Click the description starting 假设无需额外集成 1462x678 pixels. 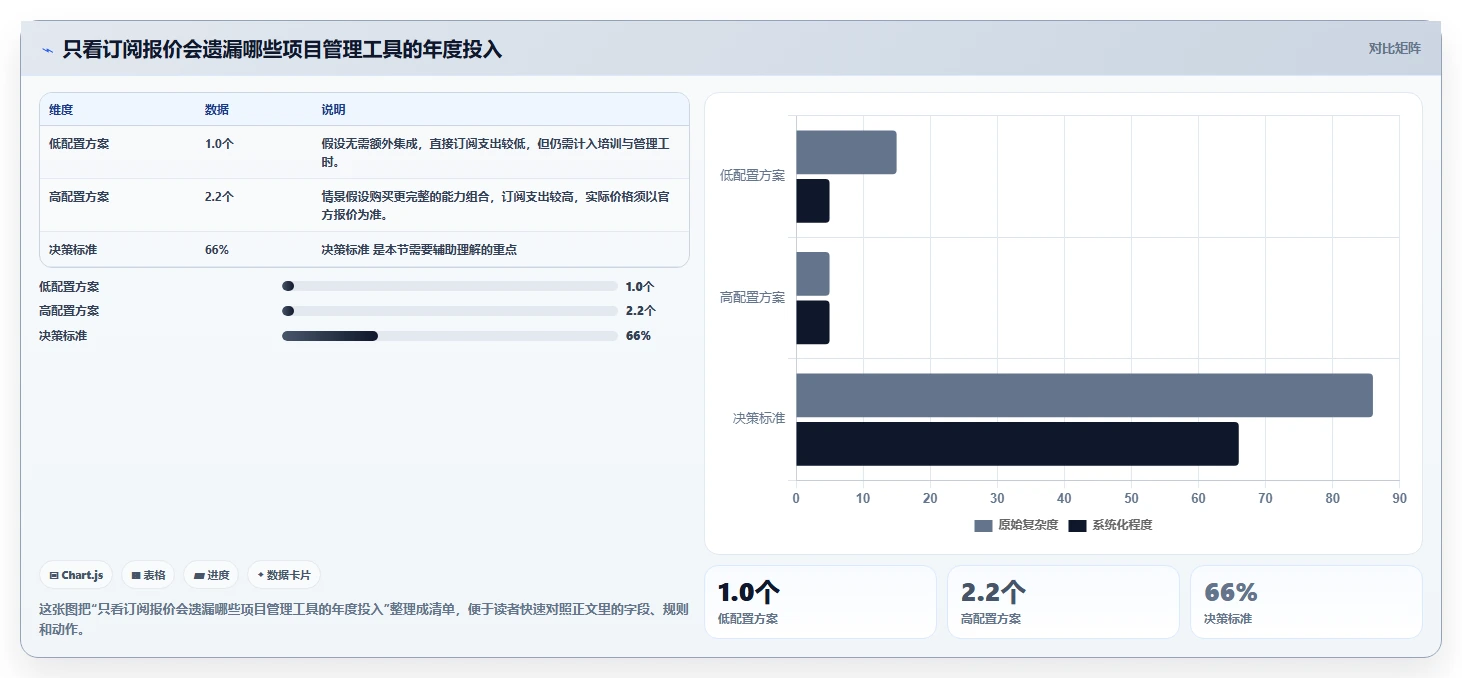(495, 153)
